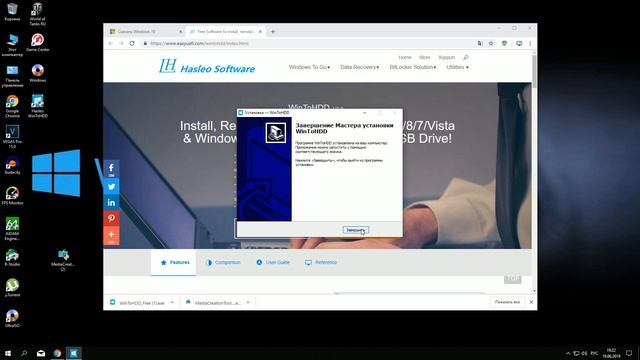Launch VEGAS Pro 15.0 desktop icon
The width and height of the screenshot is (640, 360).
point(12,137)
